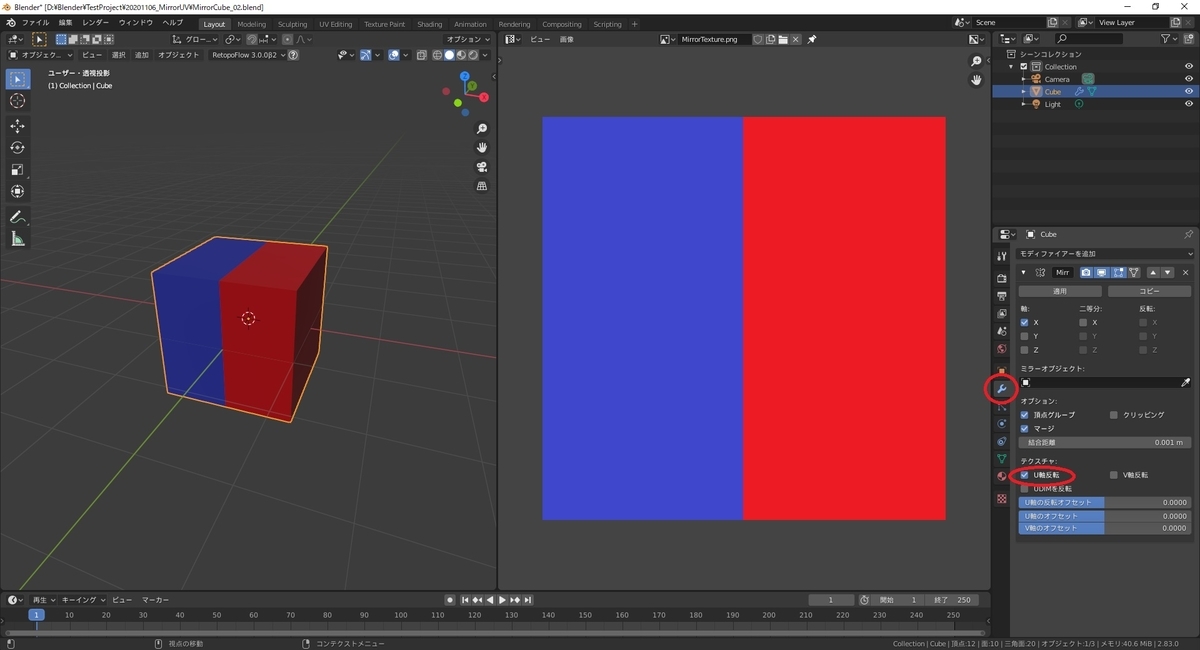
Task: Click コピー button on Mirror modifier
Action: (1151, 291)
